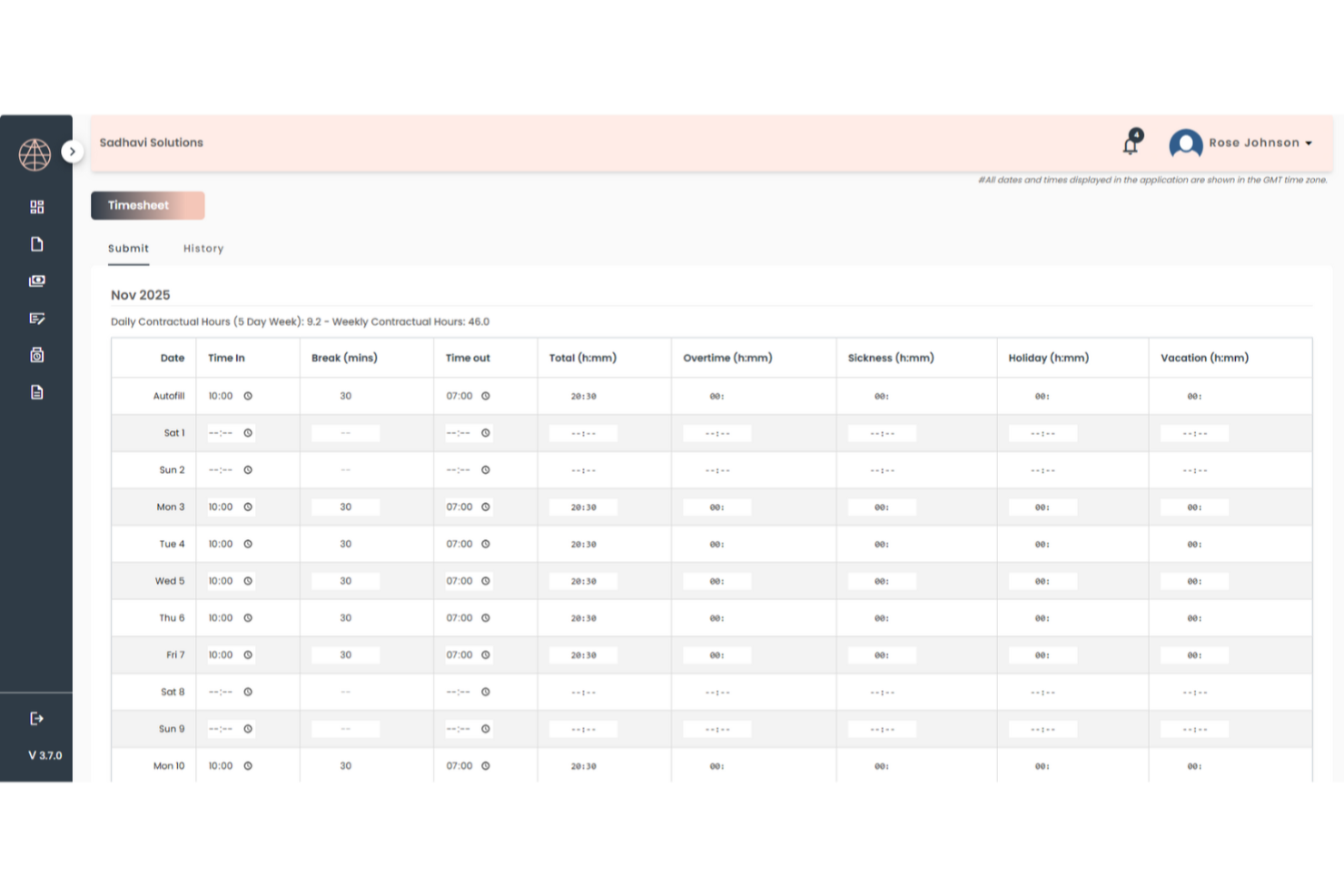This screenshot has height=896, width=1344.
Task: Expand the sidebar using the chevron arrow
Action: click(72, 152)
